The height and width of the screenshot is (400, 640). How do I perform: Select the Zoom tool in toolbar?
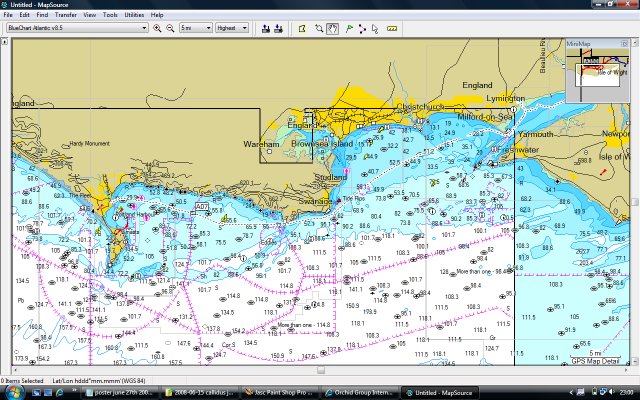tap(319, 28)
